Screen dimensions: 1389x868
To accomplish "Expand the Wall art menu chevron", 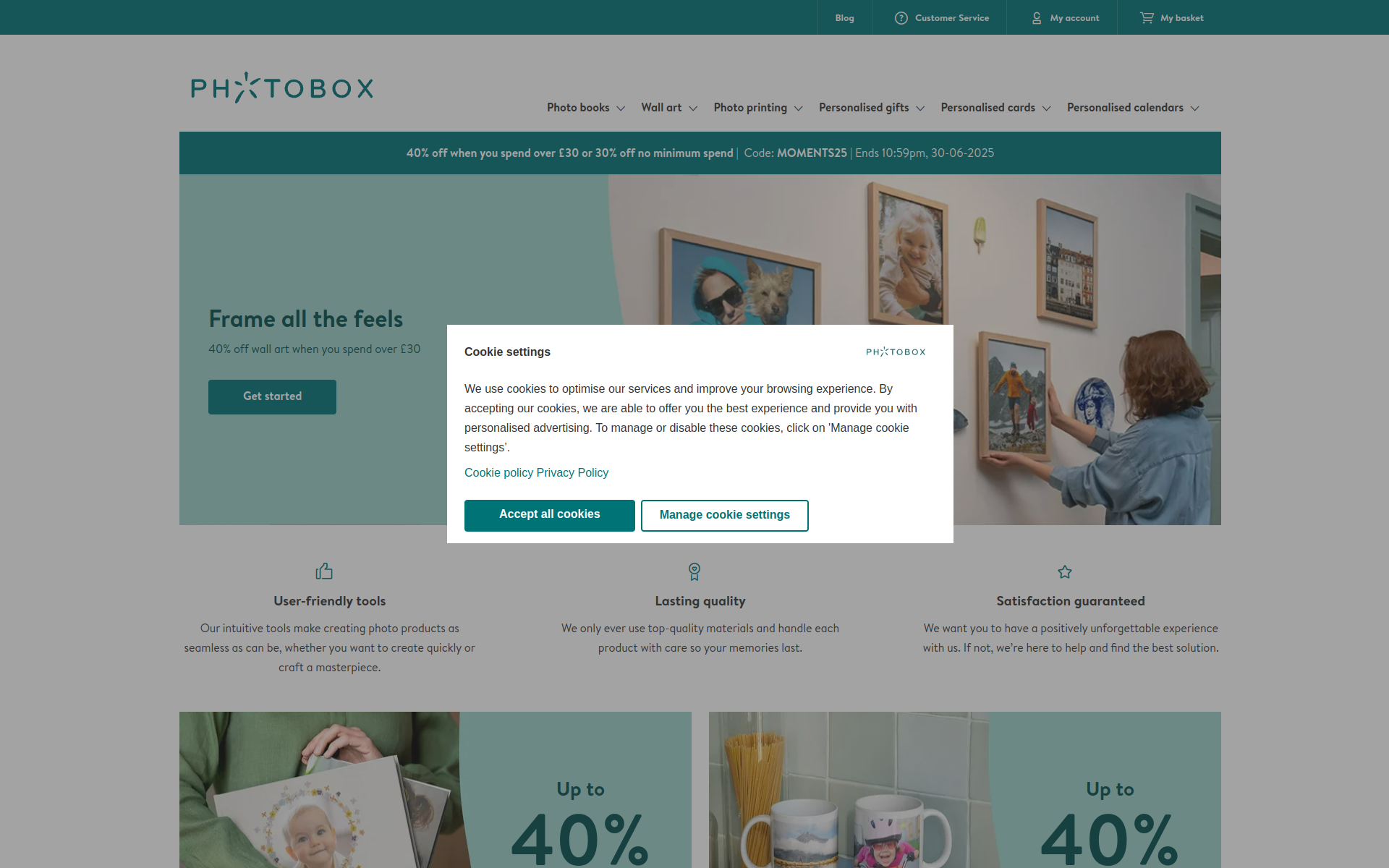I will tap(693, 109).
